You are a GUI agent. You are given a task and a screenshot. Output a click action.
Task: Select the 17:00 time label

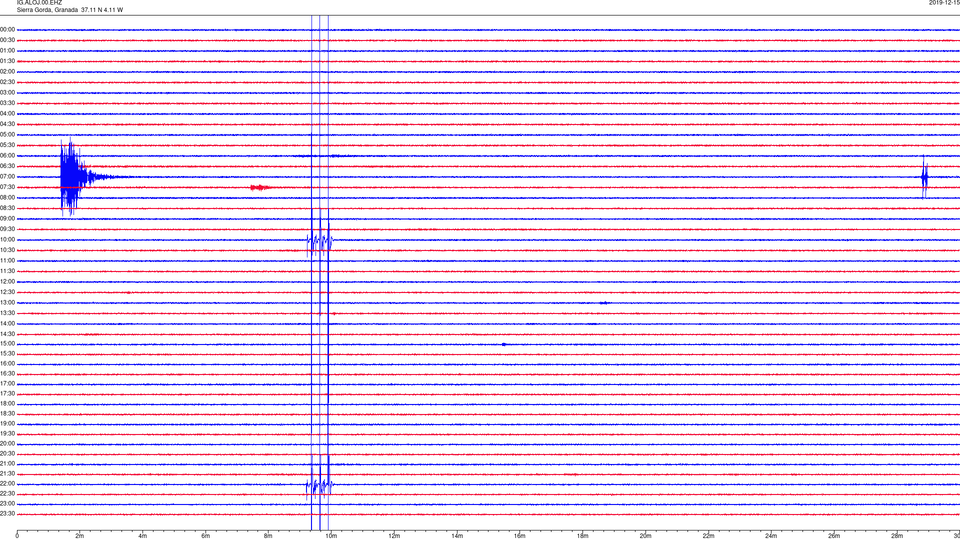click(7, 383)
